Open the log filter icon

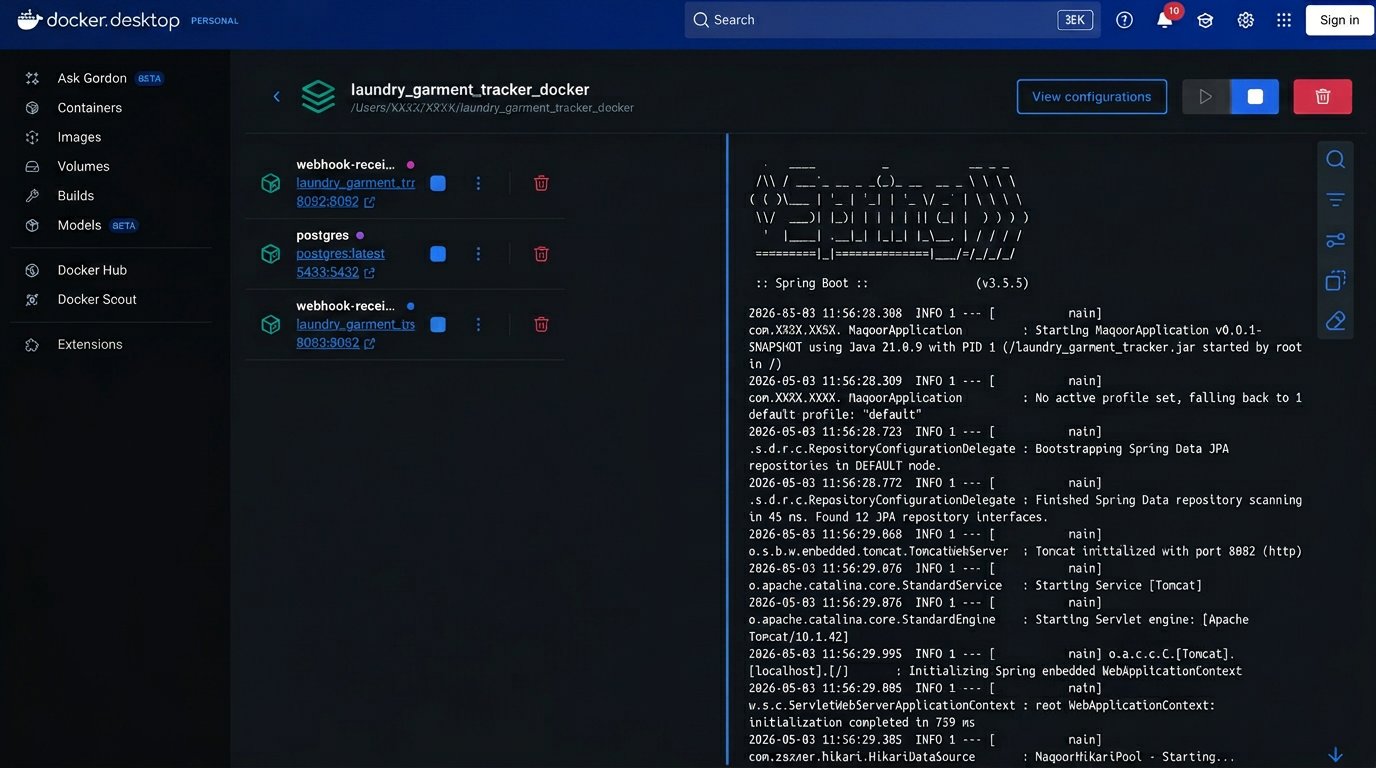[1335, 200]
